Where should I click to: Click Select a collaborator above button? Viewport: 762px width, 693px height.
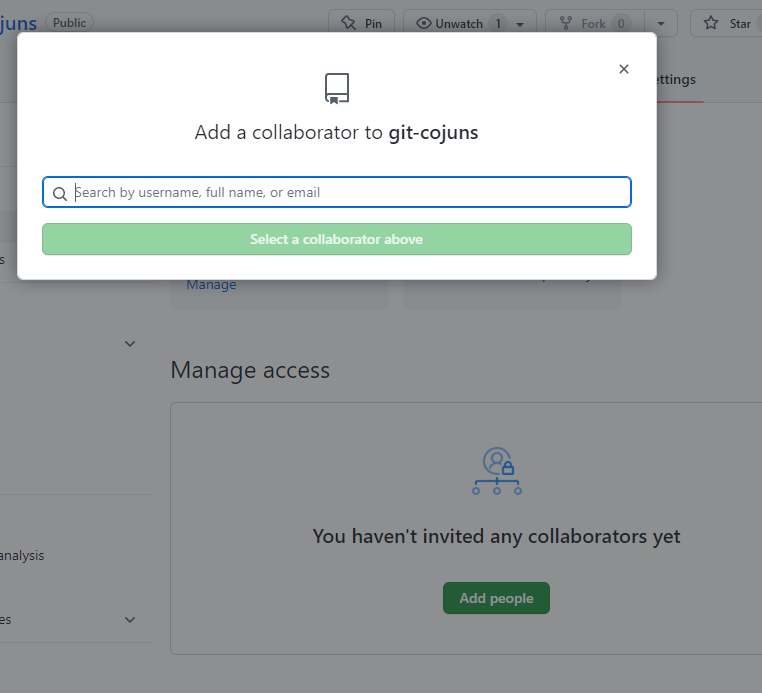click(x=337, y=239)
